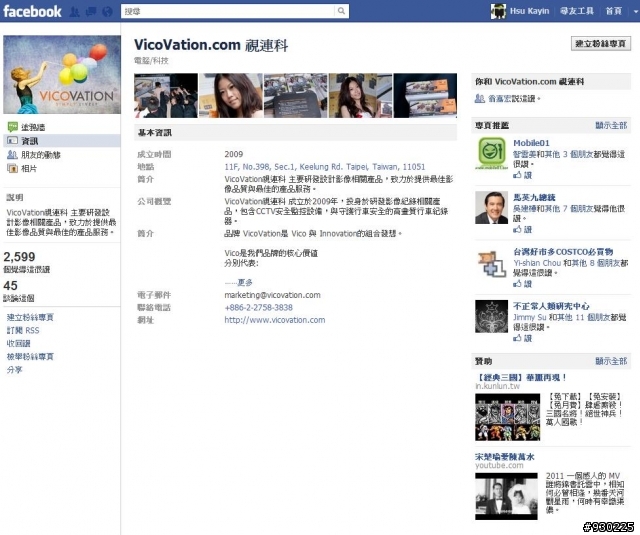Open 經典三國 ad title

520,377
